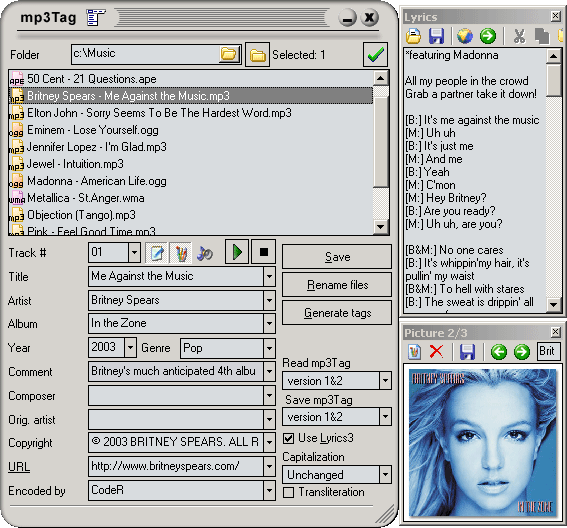This screenshot has height=528, width=567.
Task: Click the mp3Tag menu icon beside title
Action: [96, 17]
